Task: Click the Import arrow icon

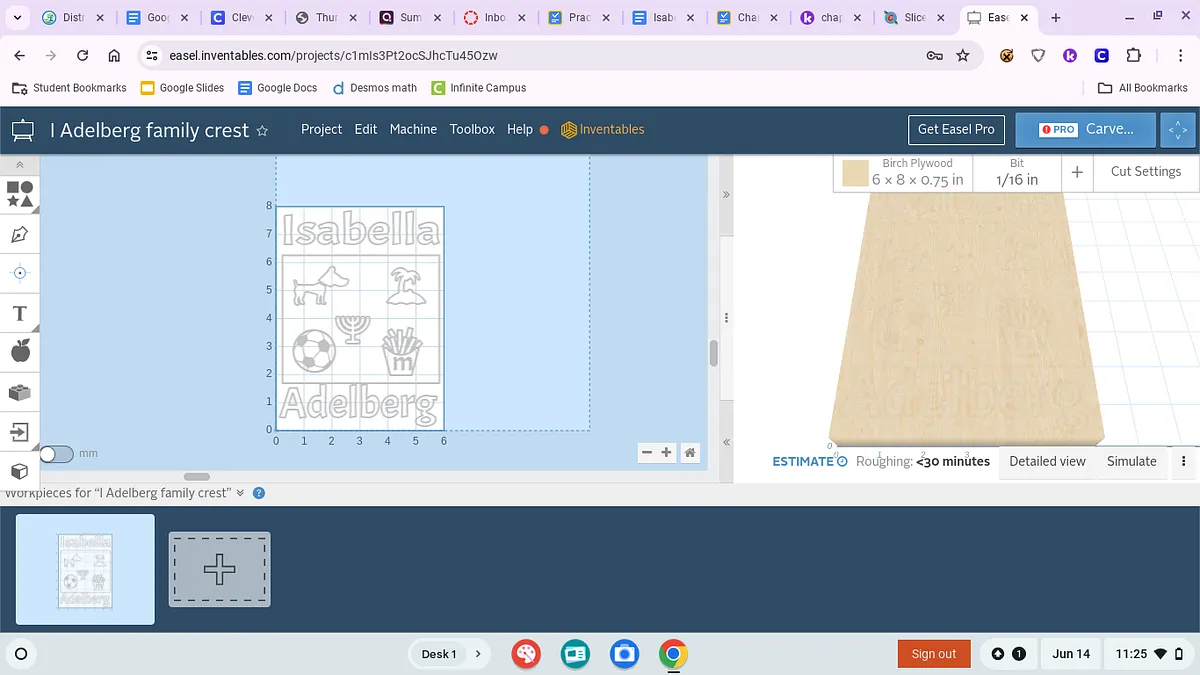Action: pos(20,431)
